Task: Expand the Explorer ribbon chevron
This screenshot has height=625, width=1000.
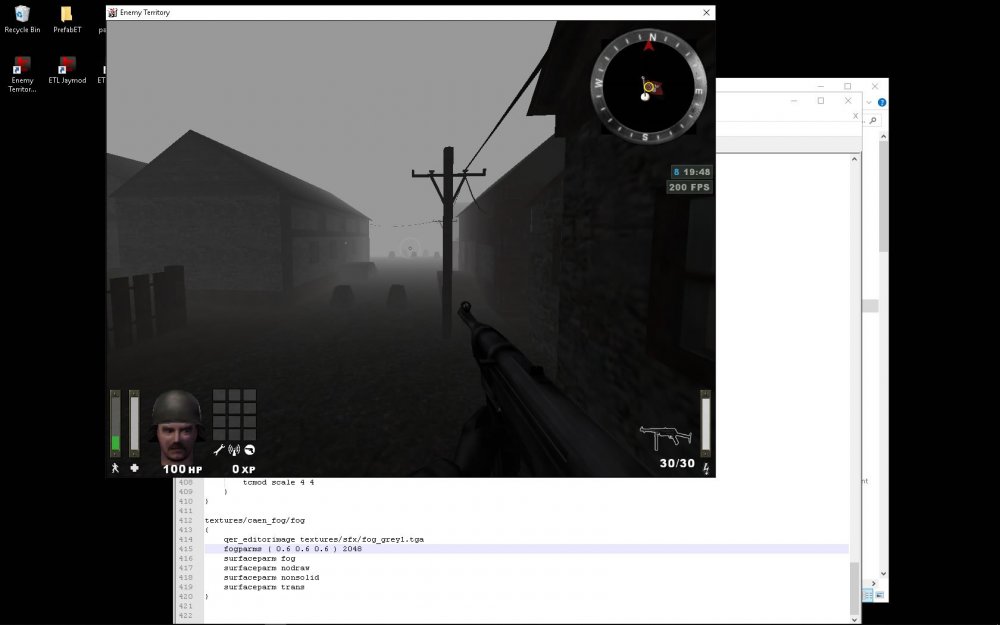Action: [x=869, y=103]
